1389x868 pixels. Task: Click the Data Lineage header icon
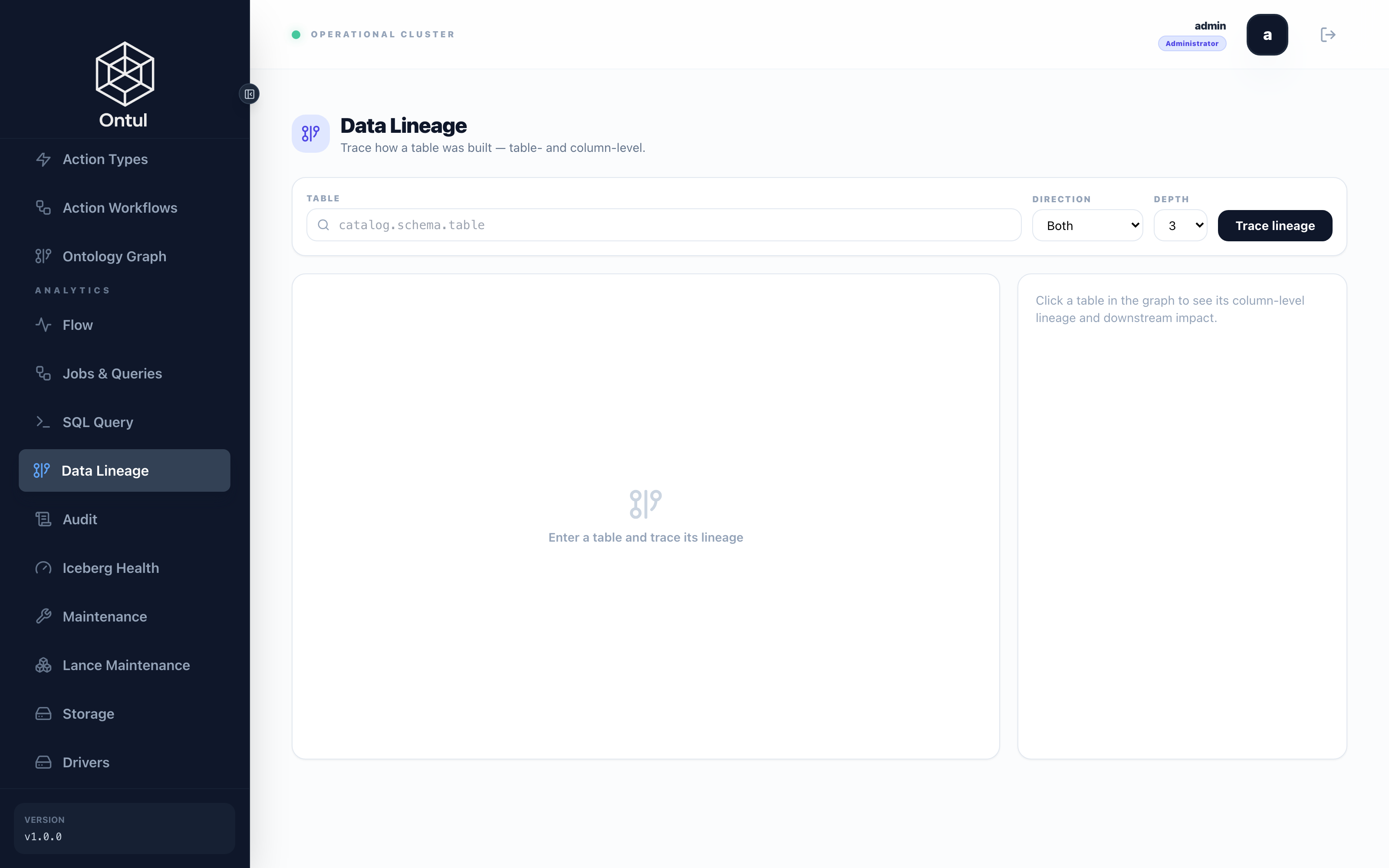tap(310, 134)
